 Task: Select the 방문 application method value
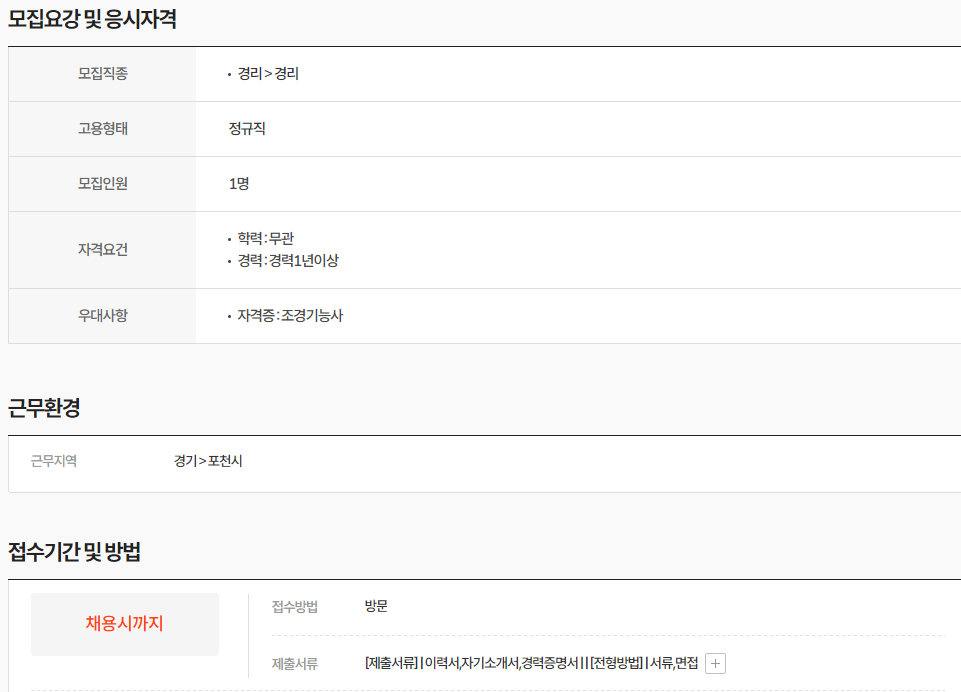376,606
